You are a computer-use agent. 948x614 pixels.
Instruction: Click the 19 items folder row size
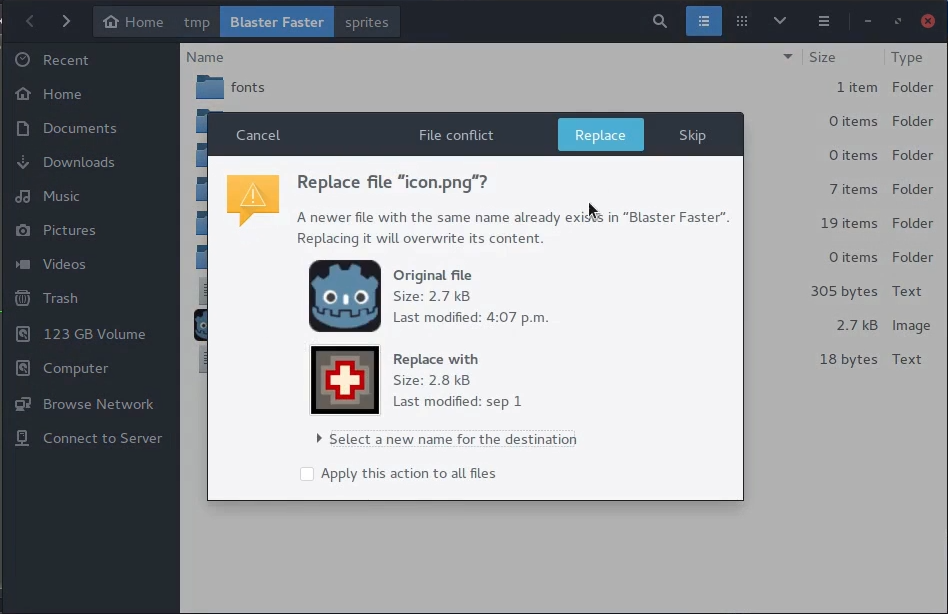tap(849, 223)
